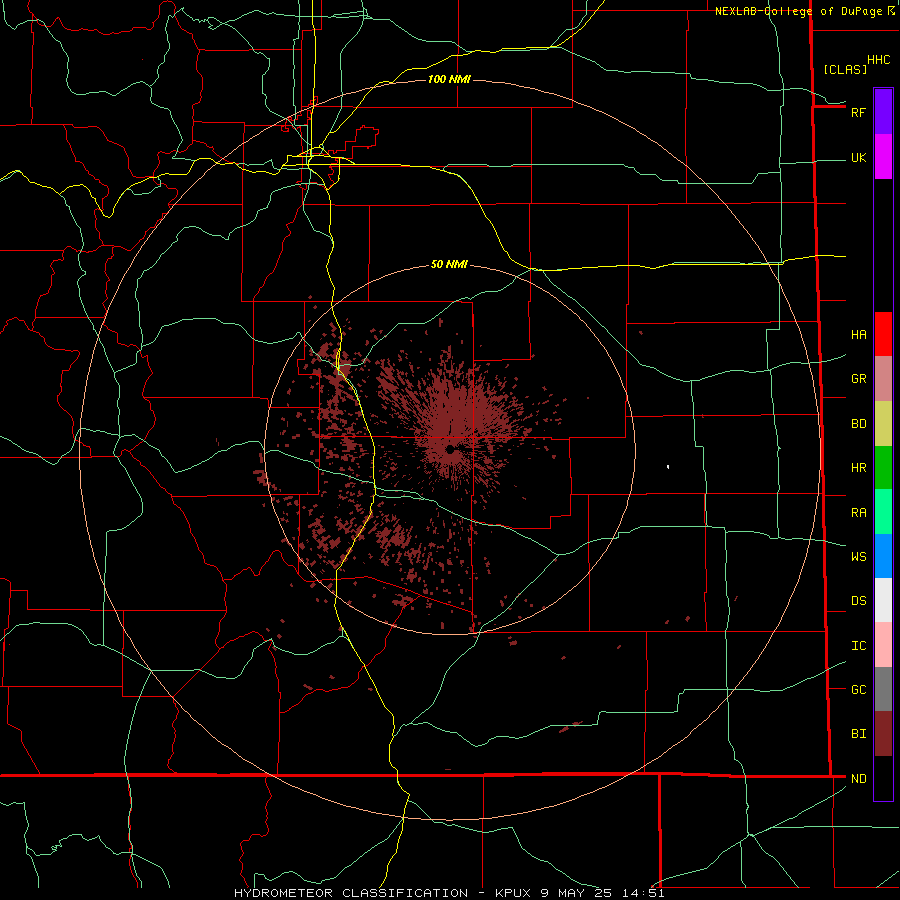900x900 pixels.
Task: Click the aqua RA legend swatch
Action: pos(883,512)
